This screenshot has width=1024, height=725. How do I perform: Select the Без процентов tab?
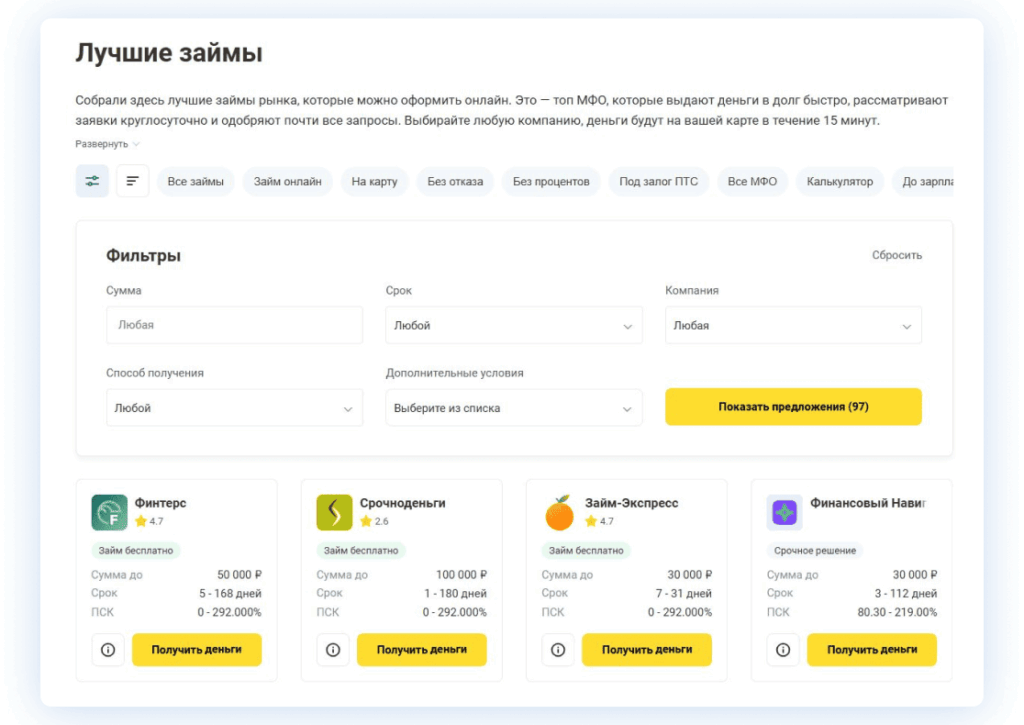tap(551, 182)
